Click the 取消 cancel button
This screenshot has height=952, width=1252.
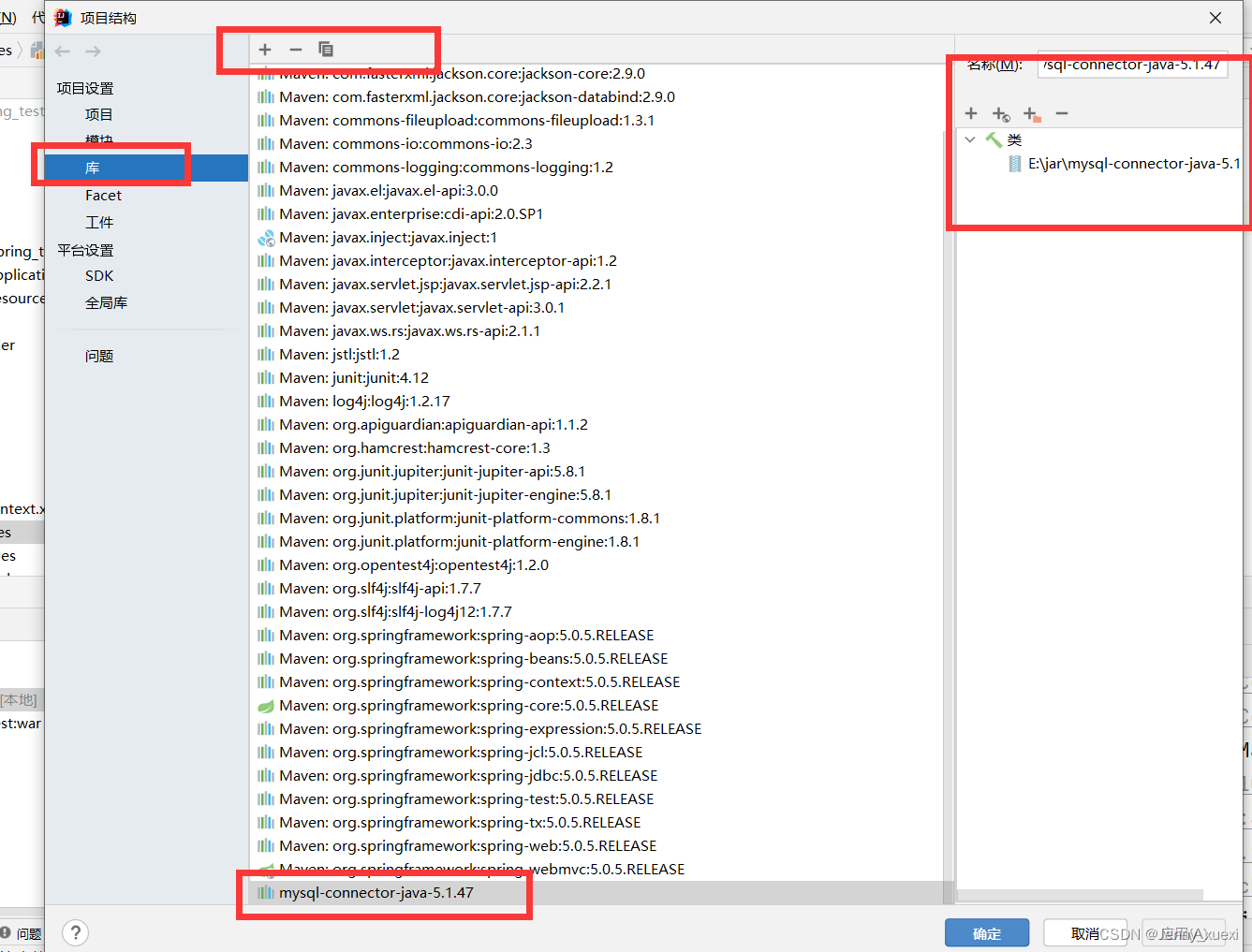(x=1085, y=933)
